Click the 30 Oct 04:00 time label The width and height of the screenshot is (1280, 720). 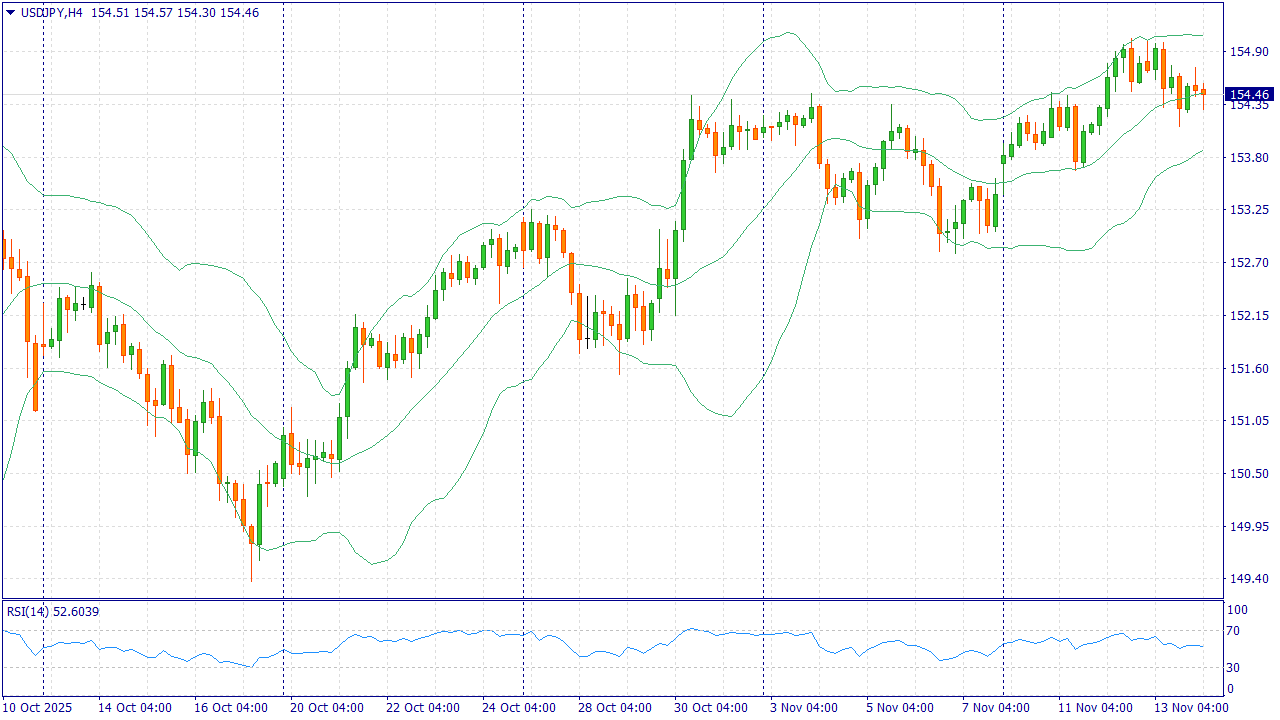pos(710,707)
